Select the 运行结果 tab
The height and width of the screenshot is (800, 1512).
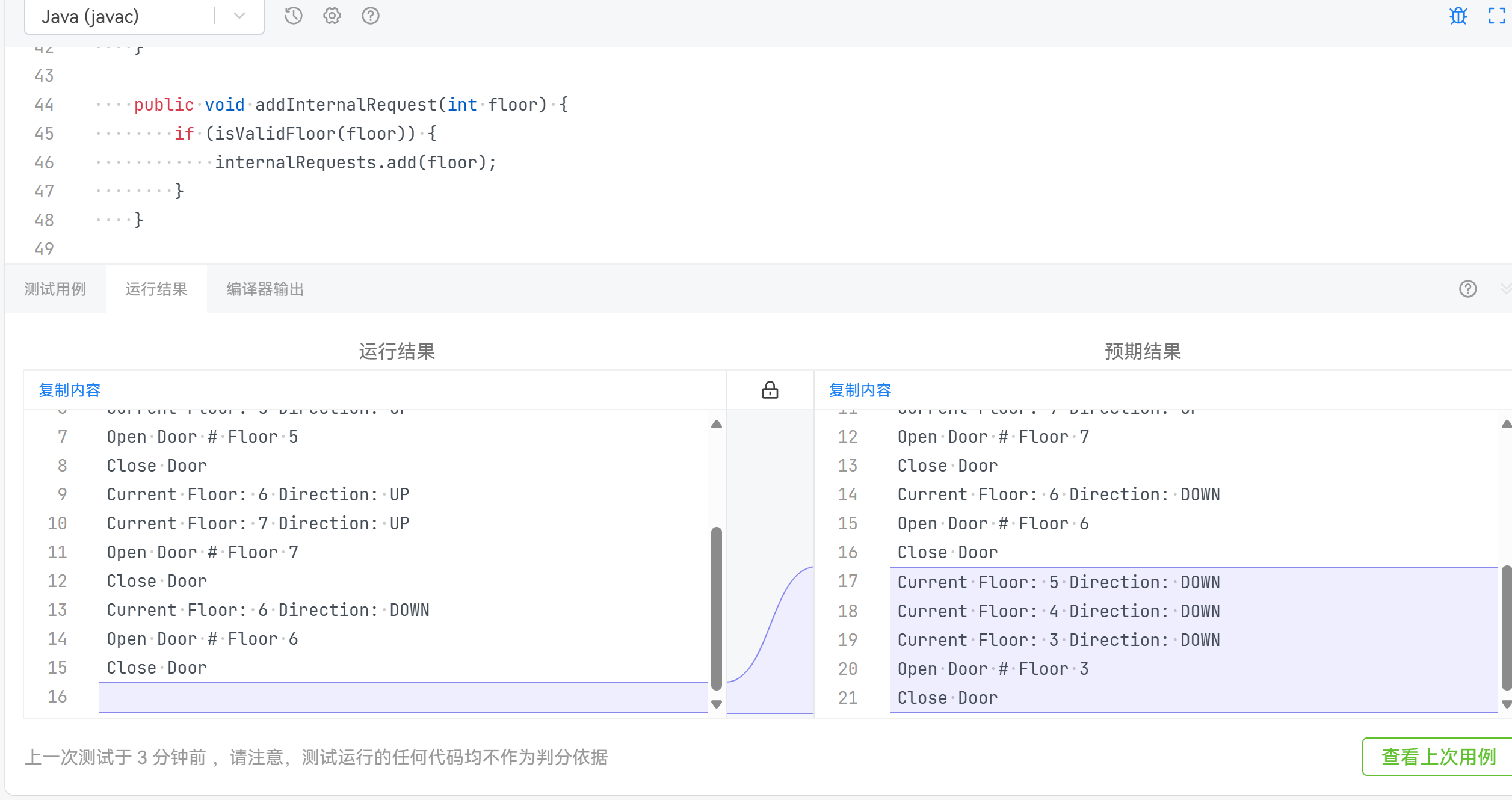pyautogui.click(x=156, y=289)
